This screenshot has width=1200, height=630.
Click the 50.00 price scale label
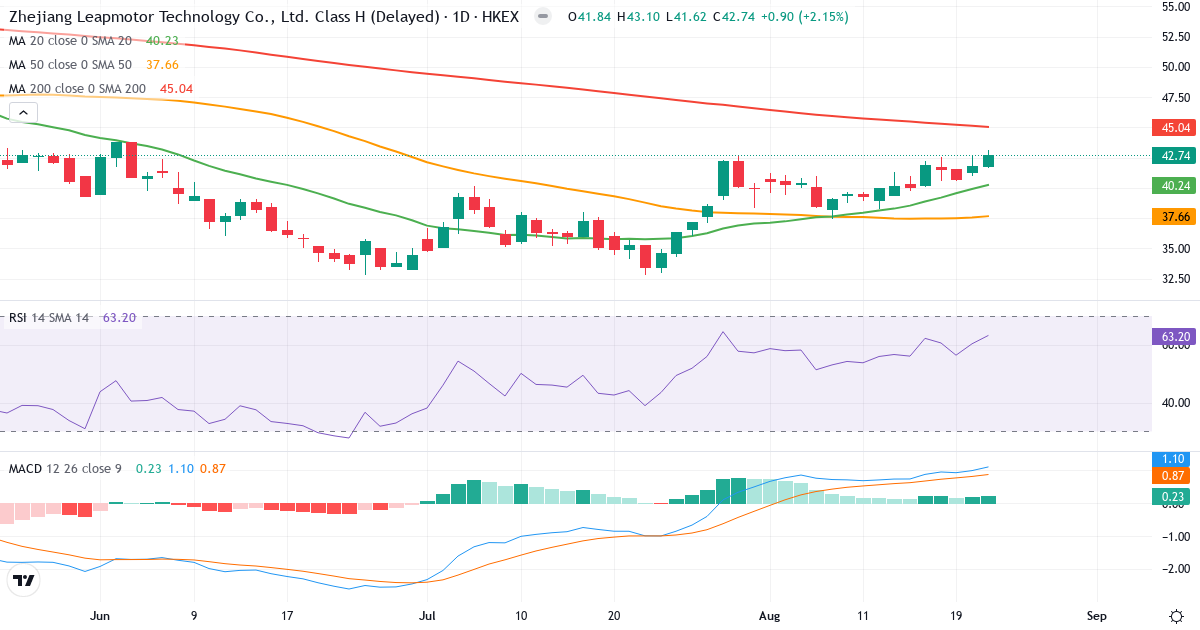(1174, 67)
